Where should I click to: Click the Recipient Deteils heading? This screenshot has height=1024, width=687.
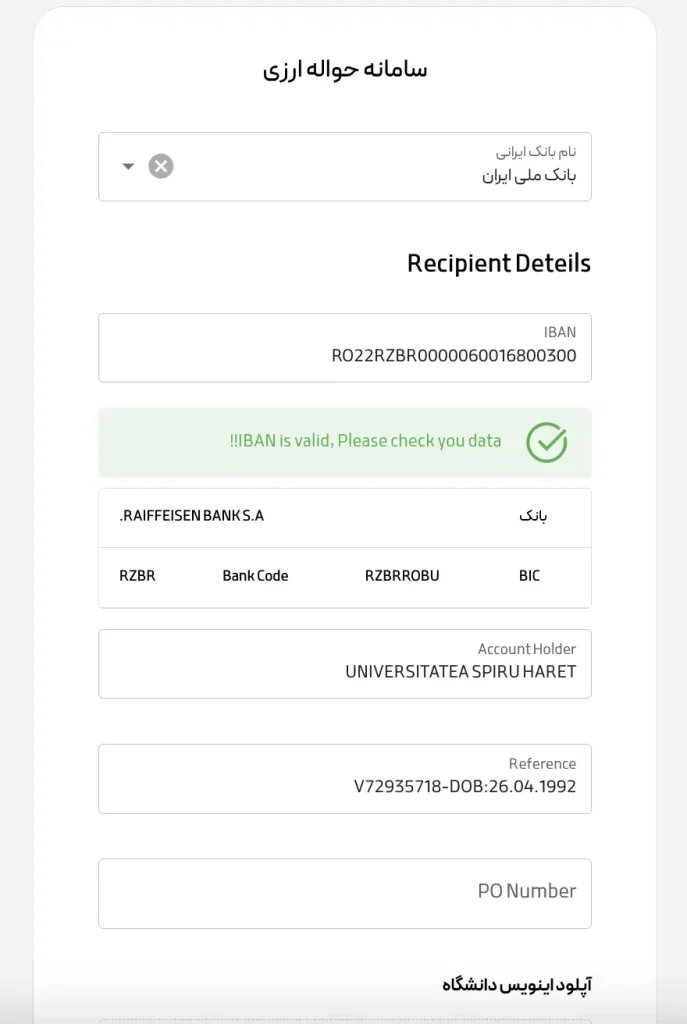click(499, 263)
